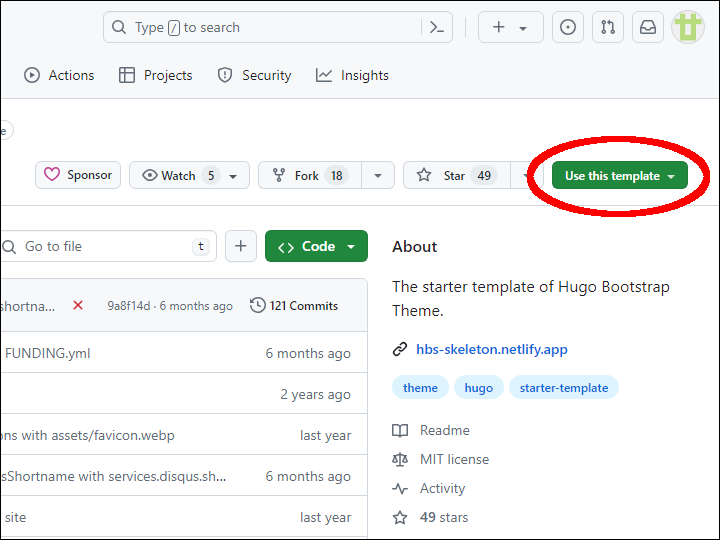Open the Security tab
The image size is (720, 540).
[254, 75]
